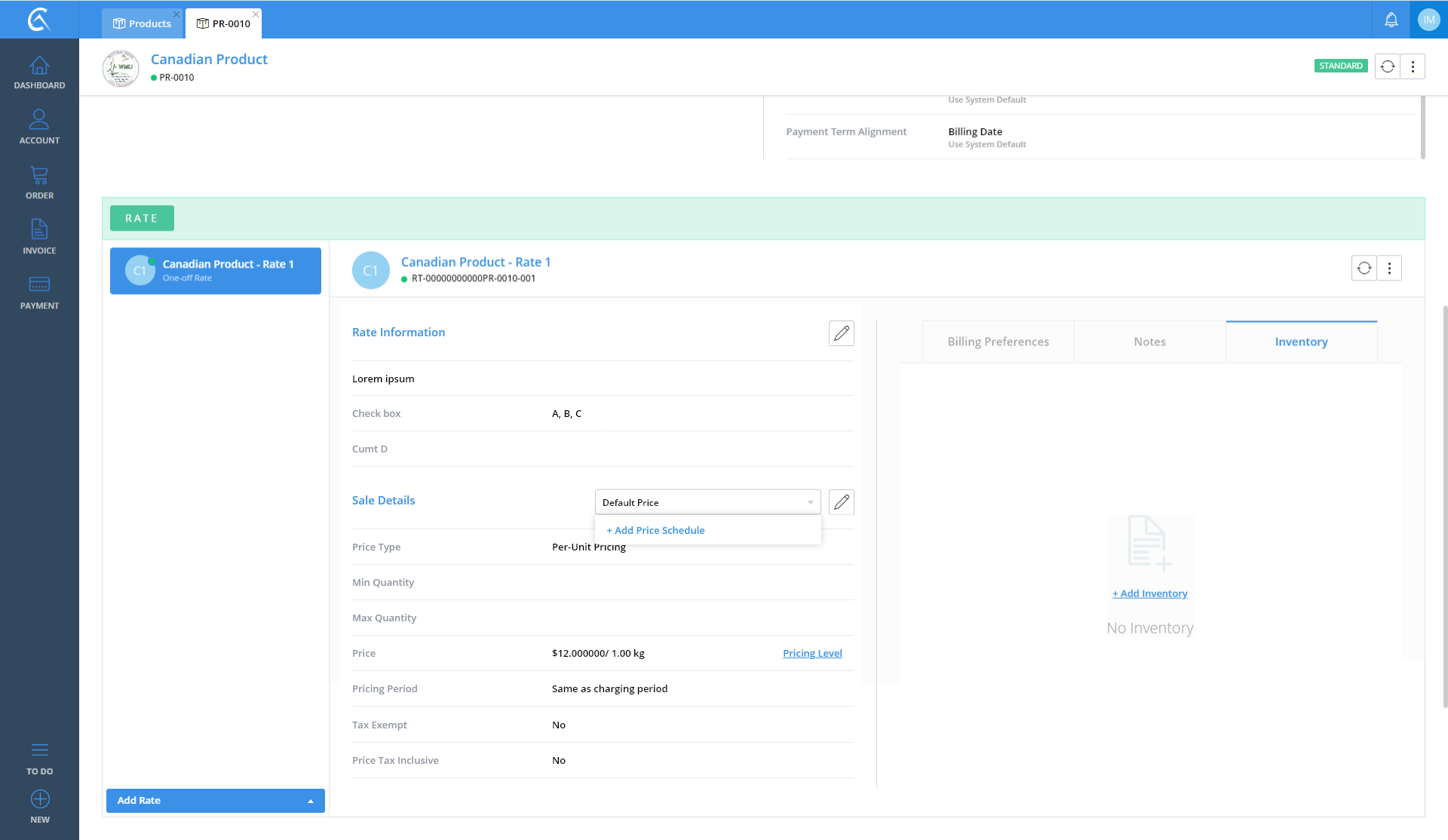Open the Invoice section

[x=39, y=237]
